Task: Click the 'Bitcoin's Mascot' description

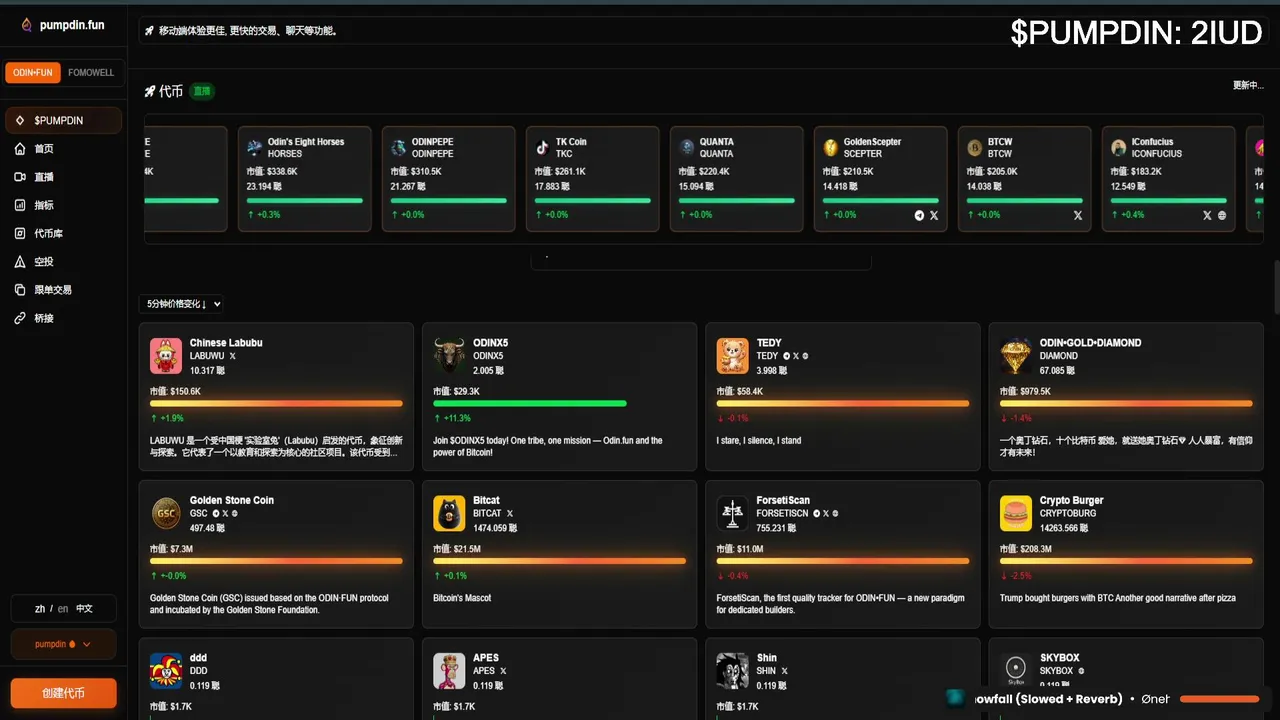Action: click(x=462, y=598)
